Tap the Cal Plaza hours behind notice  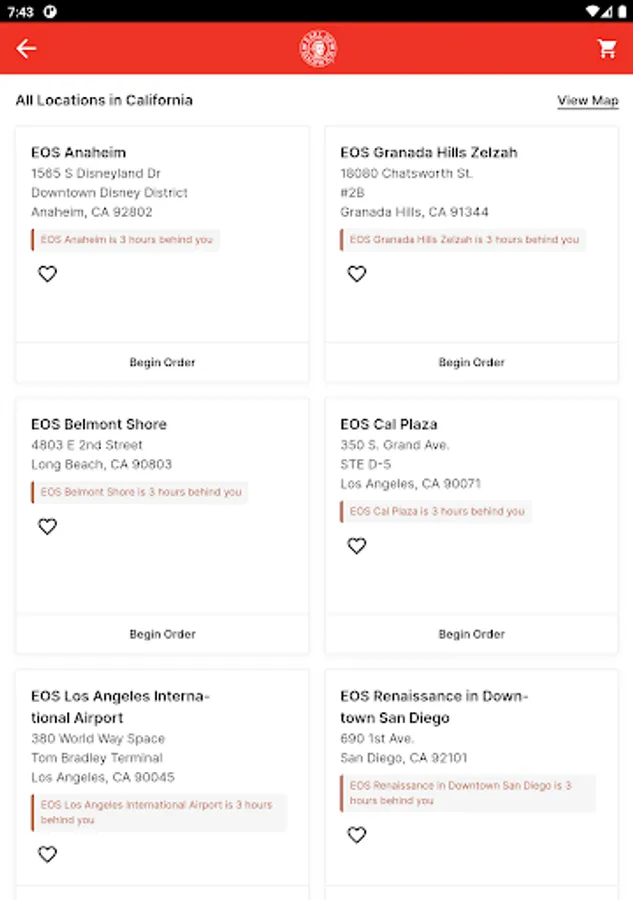[436, 511]
